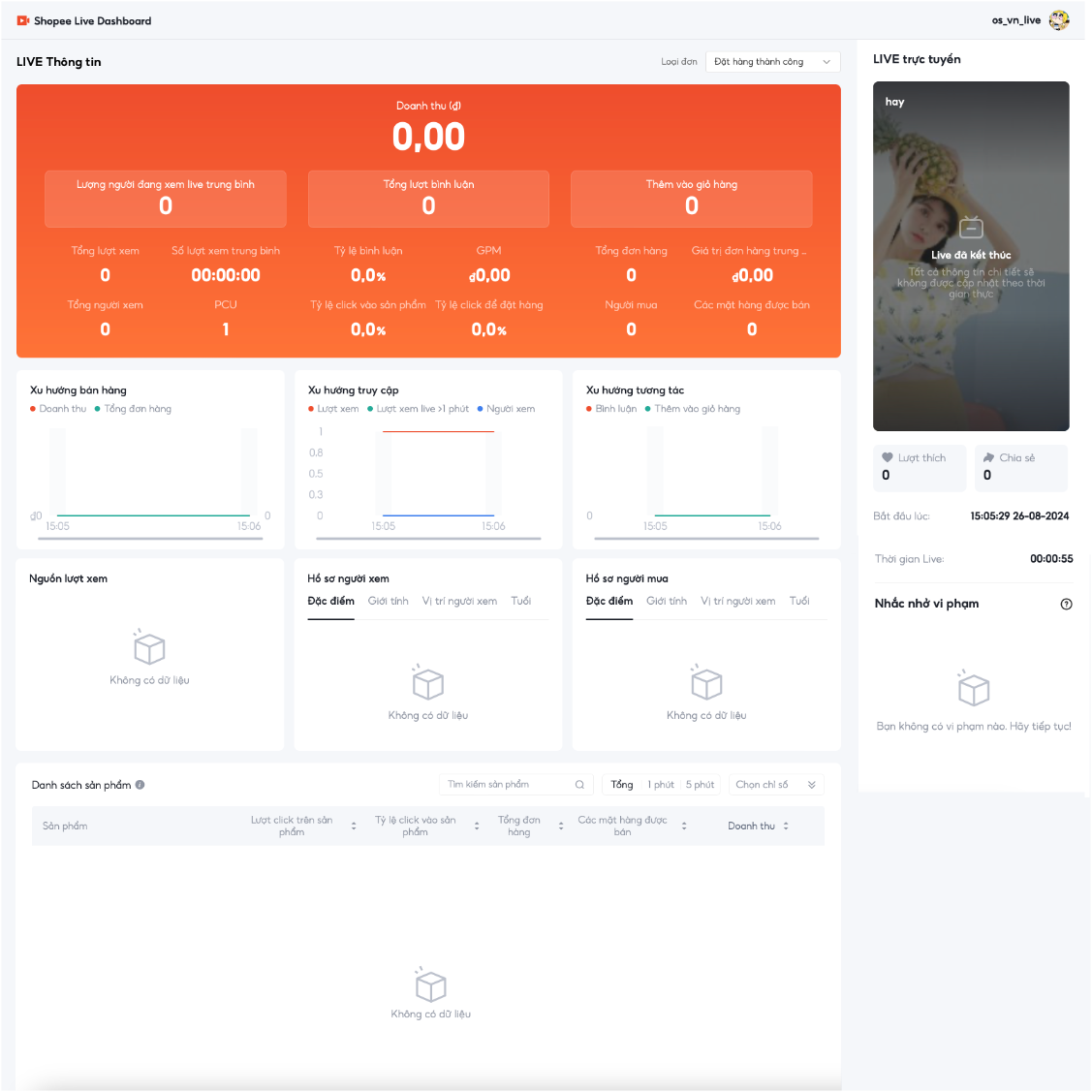Open help icon beside Nhắc nhở vi phạm
This screenshot has height=1092, width=1092.
point(1066,604)
